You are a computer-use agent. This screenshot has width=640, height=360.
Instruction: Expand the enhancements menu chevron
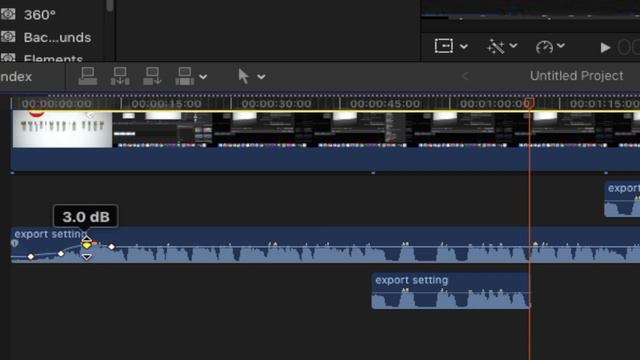(x=513, y=46)
